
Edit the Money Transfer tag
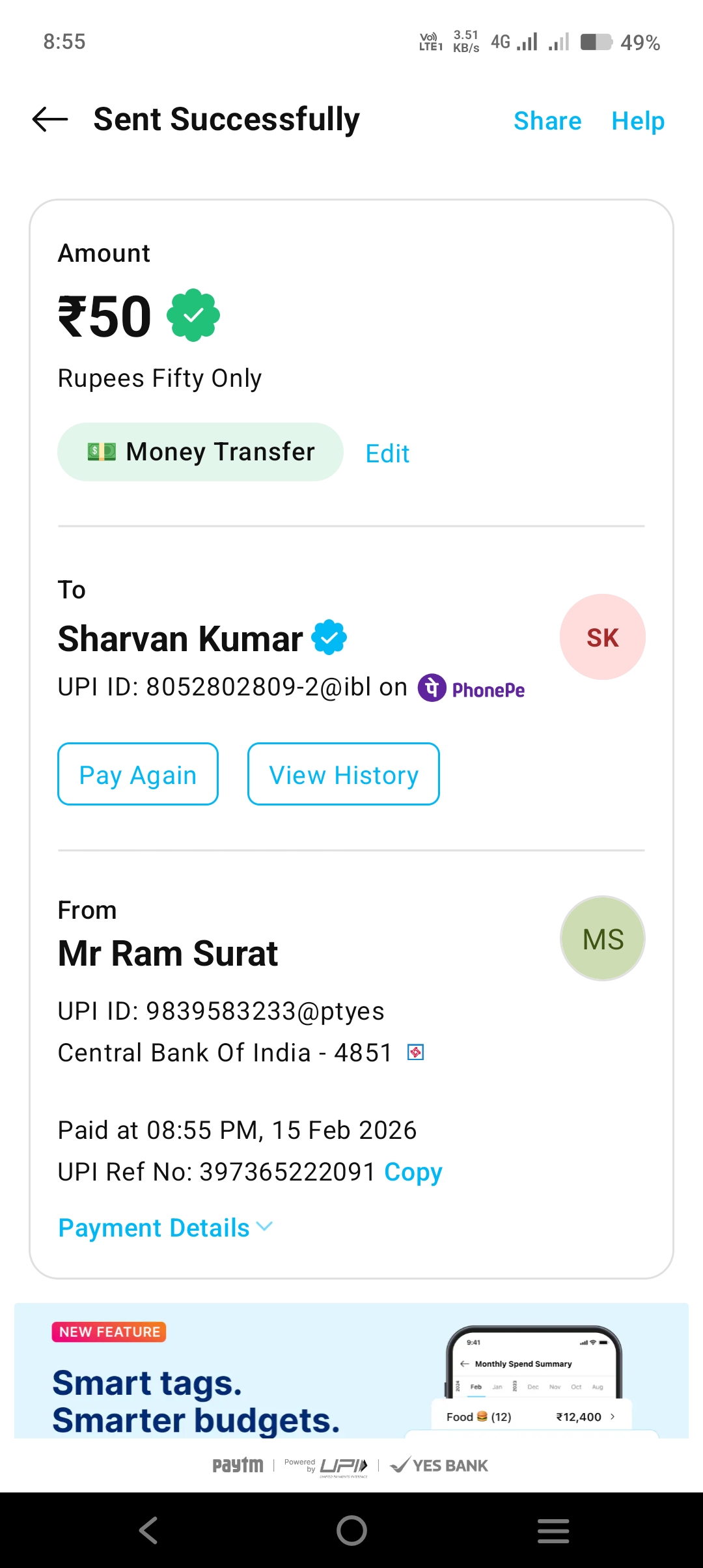click(x=387, y=453)
